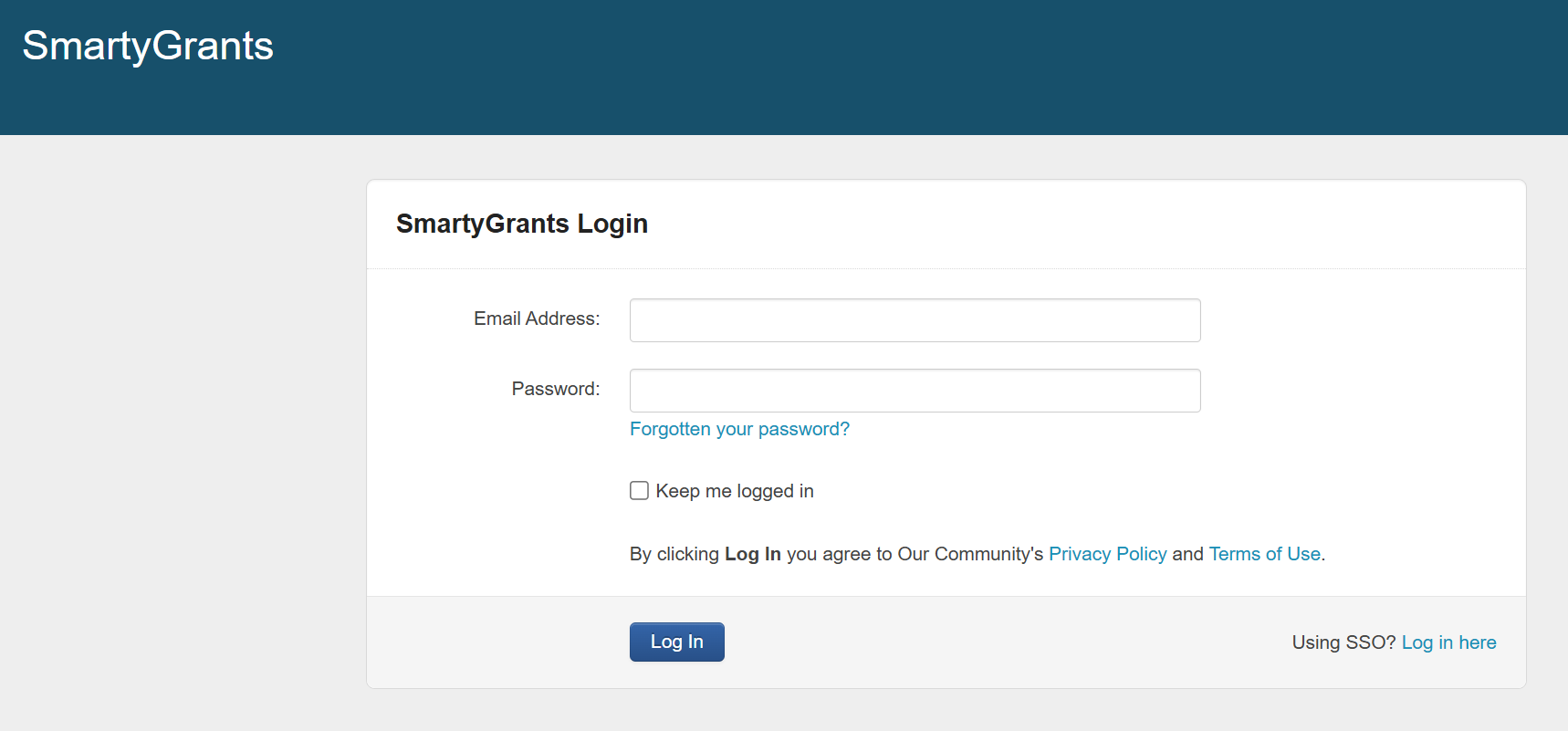Click the Password label

pos(556,389)
